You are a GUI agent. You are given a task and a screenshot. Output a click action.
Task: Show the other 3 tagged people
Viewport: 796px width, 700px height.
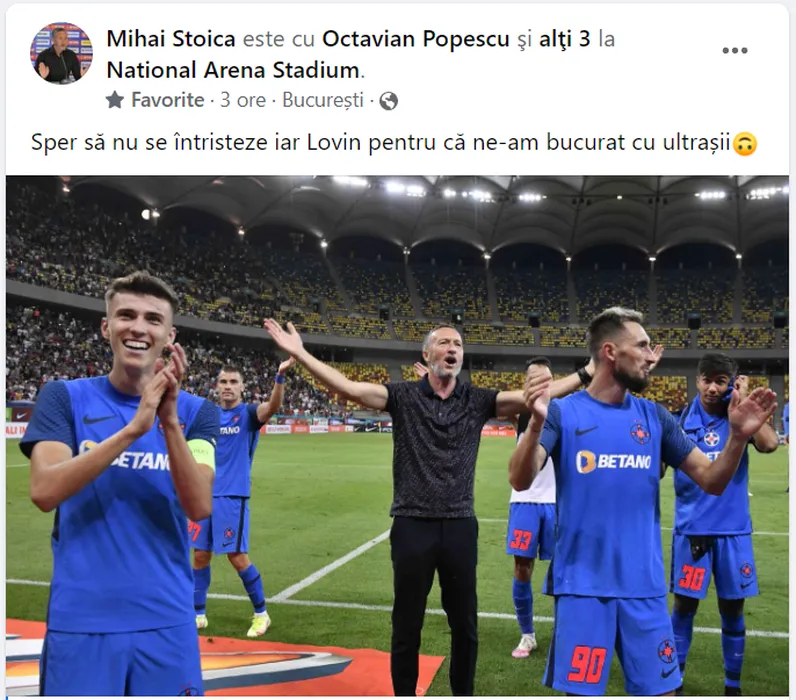point(565,39)
